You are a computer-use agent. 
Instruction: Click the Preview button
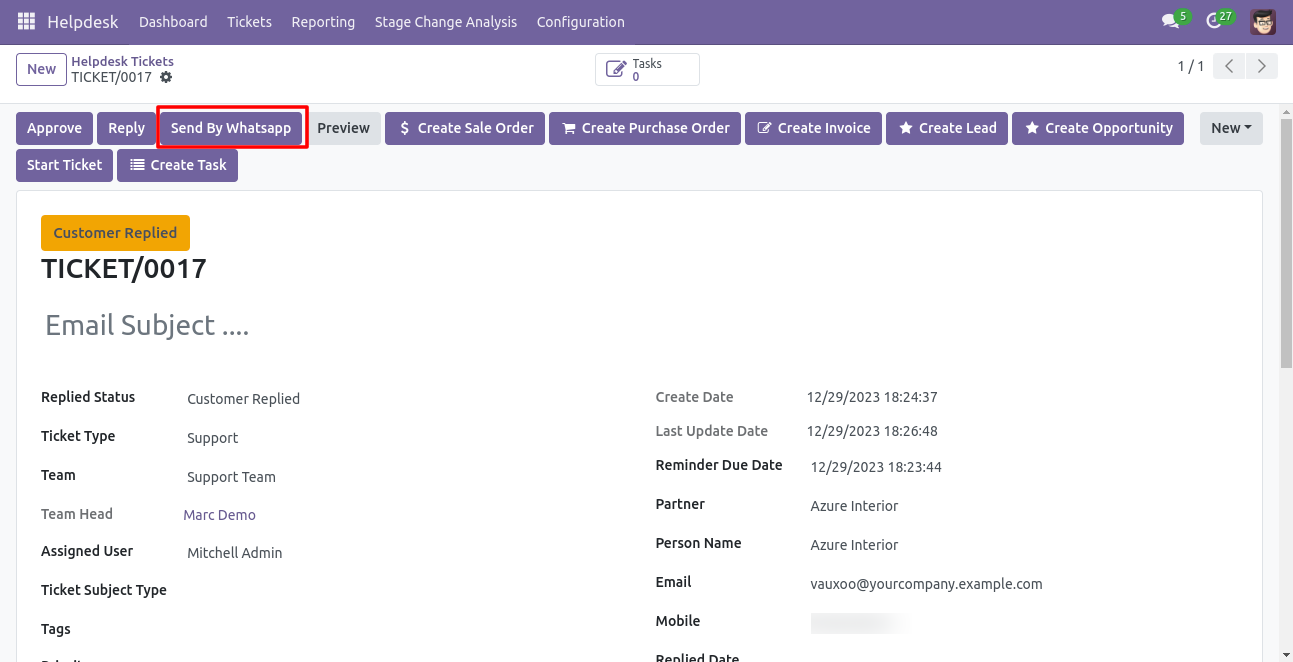343,128
